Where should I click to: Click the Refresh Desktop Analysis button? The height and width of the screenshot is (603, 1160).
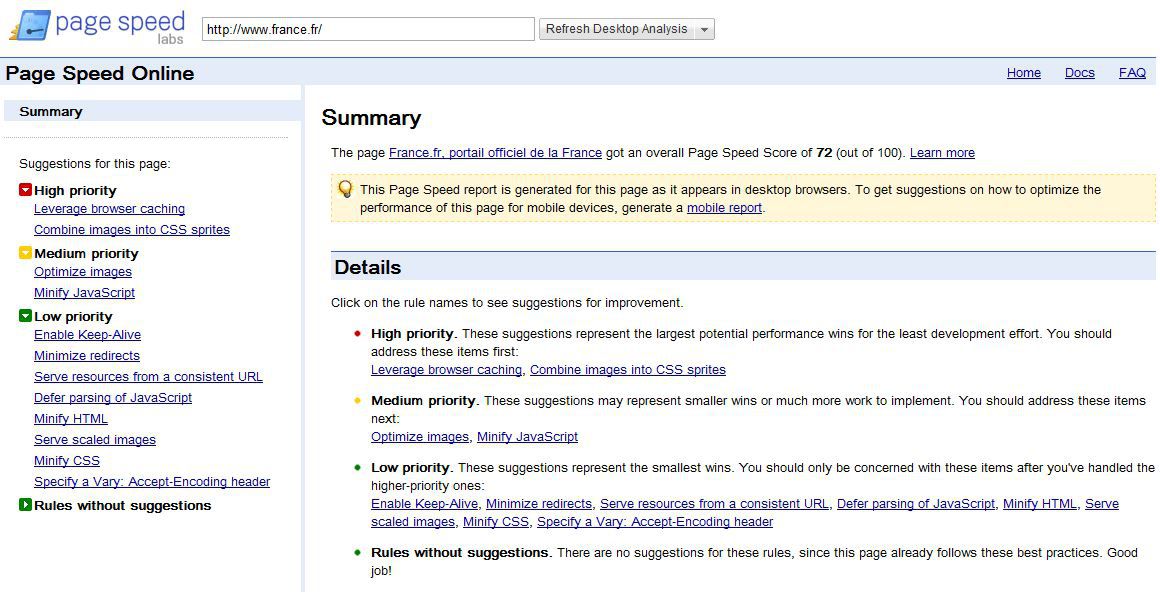[617, 29]
